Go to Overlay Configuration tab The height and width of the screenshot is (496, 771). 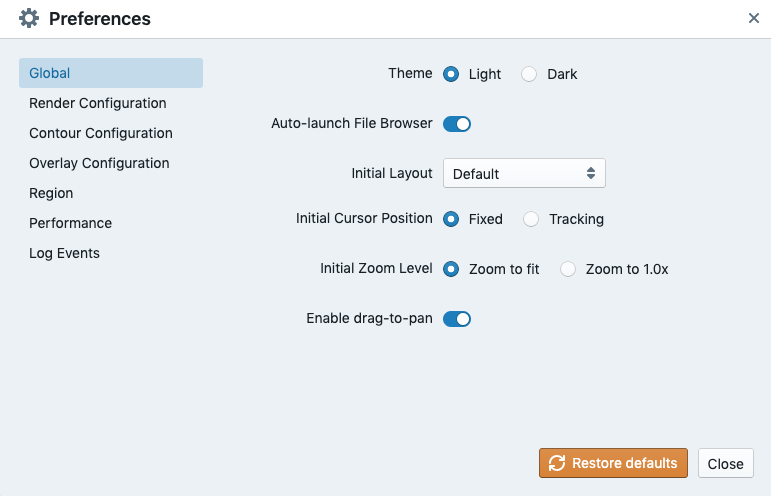99,163
